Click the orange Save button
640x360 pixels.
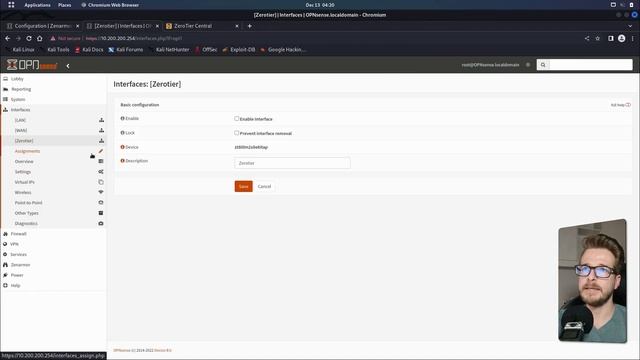[x=244, y=186]
